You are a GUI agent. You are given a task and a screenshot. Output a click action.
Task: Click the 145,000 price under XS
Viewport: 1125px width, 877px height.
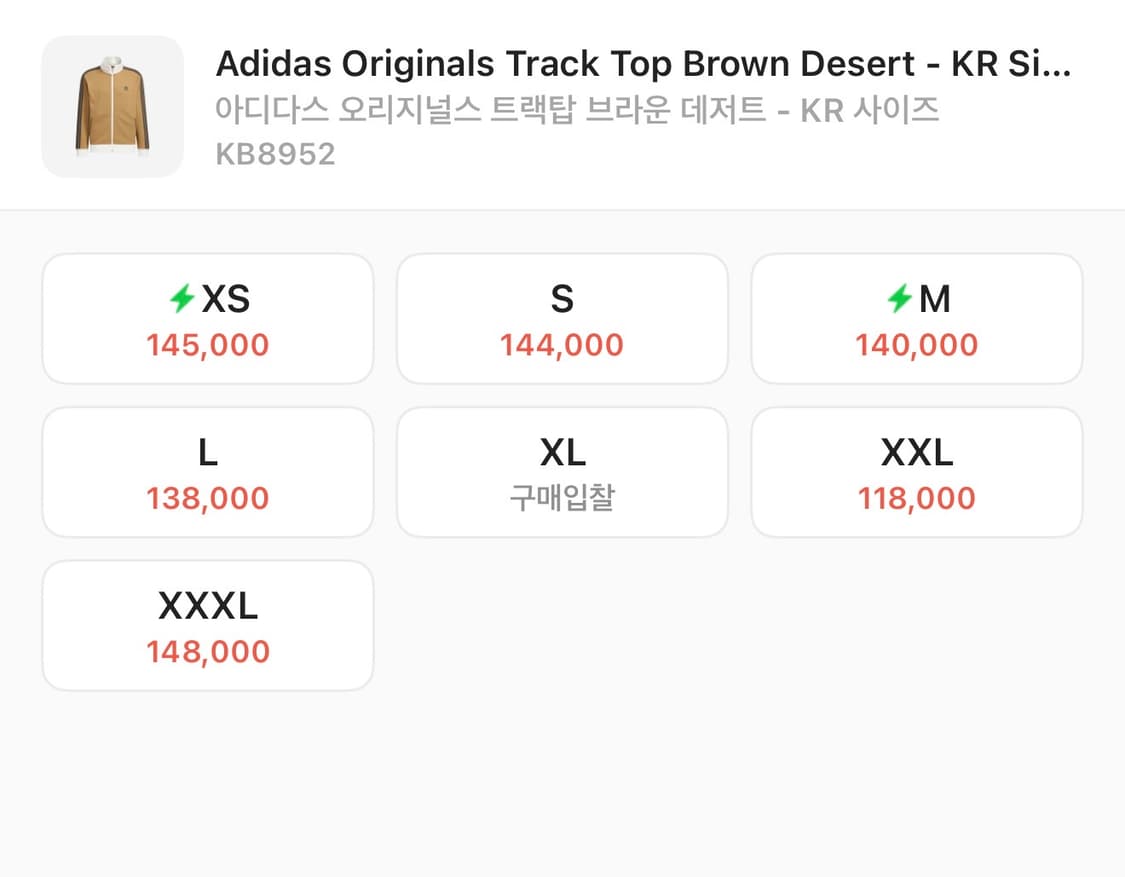207,345
